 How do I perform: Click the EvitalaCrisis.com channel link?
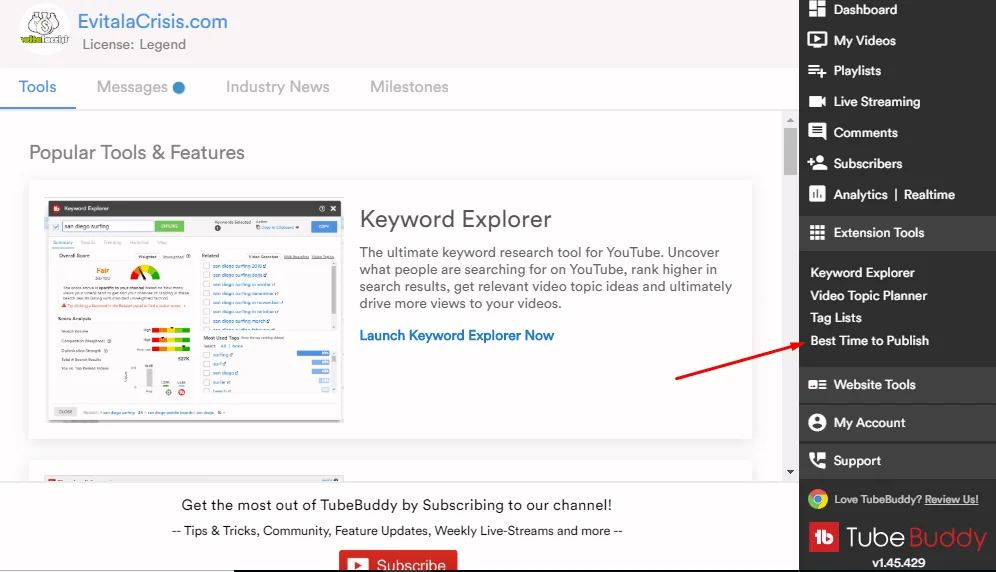pyautogui.click(x=152, y=22)
